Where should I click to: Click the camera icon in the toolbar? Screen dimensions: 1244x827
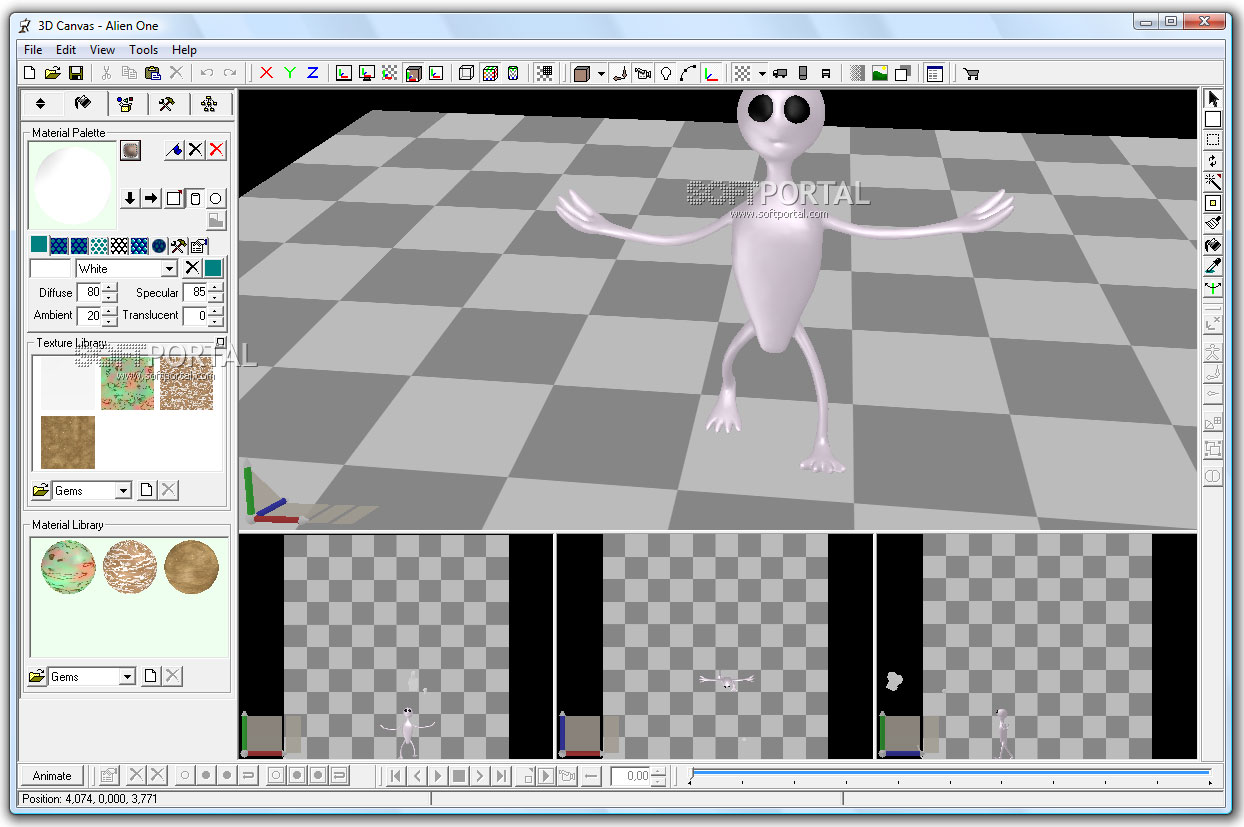[x=642, y=73]
